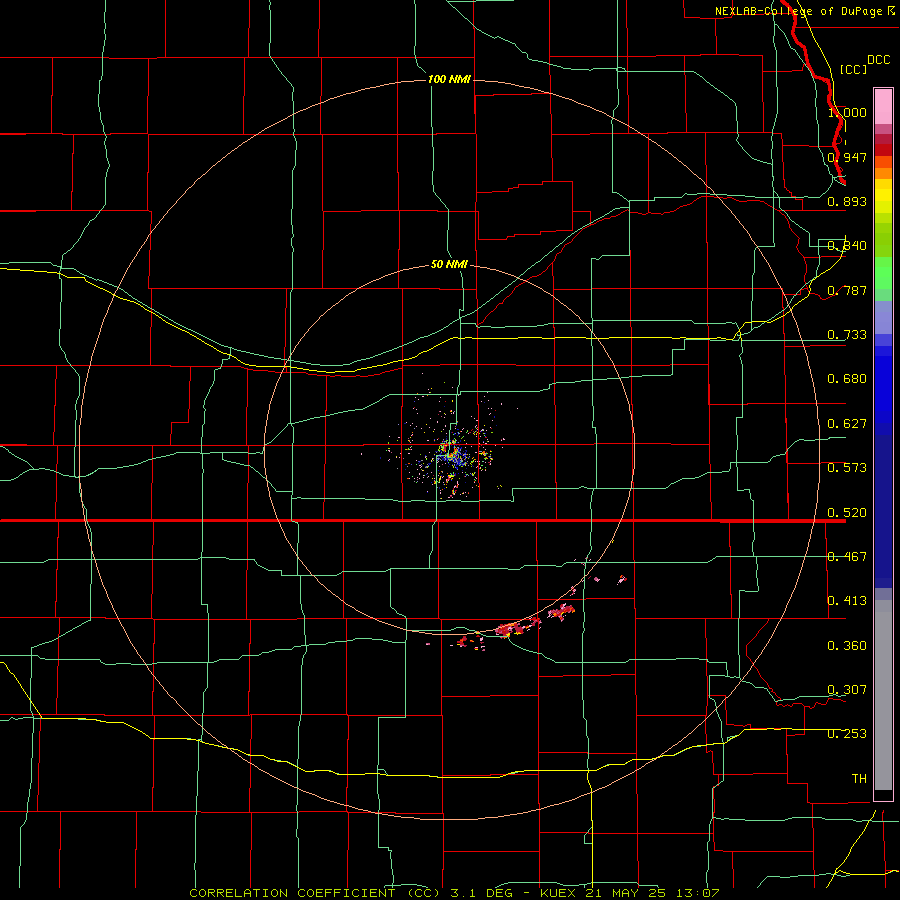Pick the pink segment of color bar
Viewport: 900px width, 900px height.
pos(883,106)
